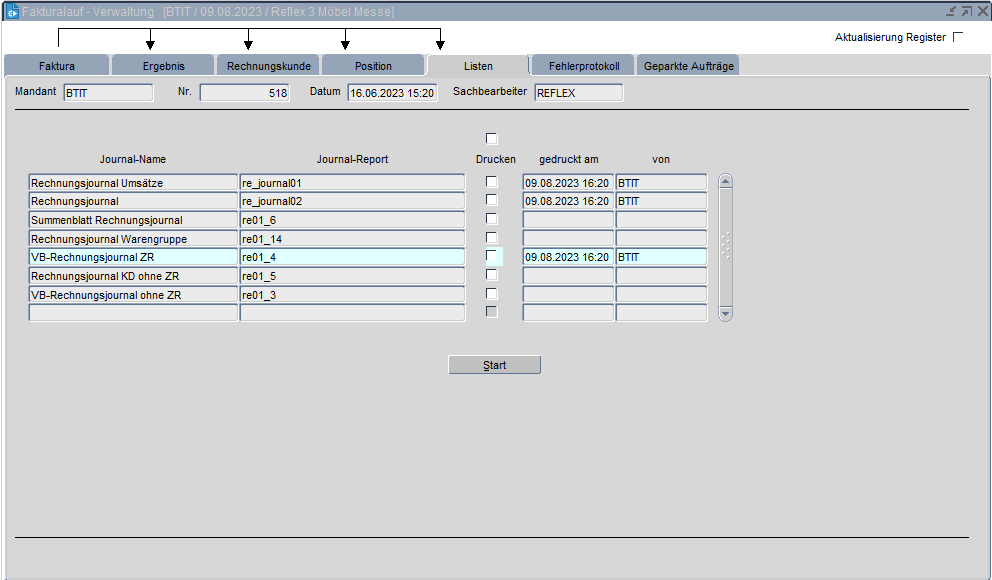Select print checkbox for Rechnungsjournal Warengruppe
The width and height of the screenshot is (992, 580).
click(x=491, y=238)
